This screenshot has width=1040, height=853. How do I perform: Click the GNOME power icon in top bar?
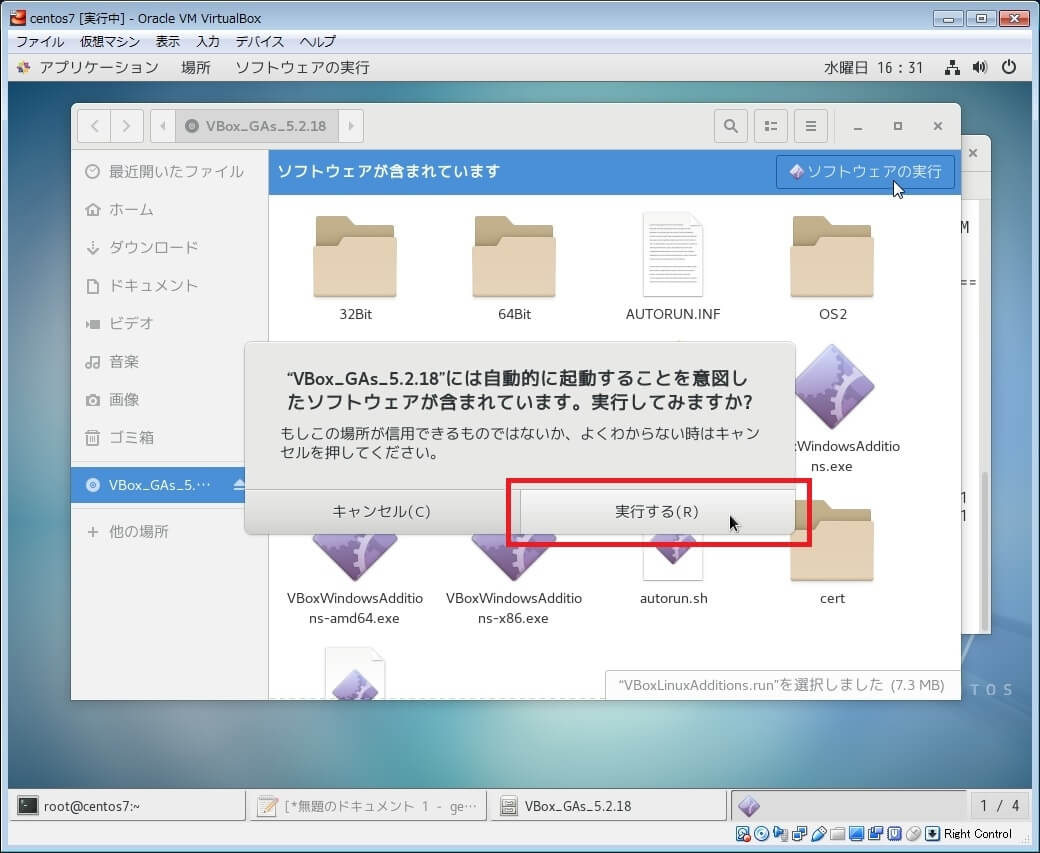tap(1009, 67)
